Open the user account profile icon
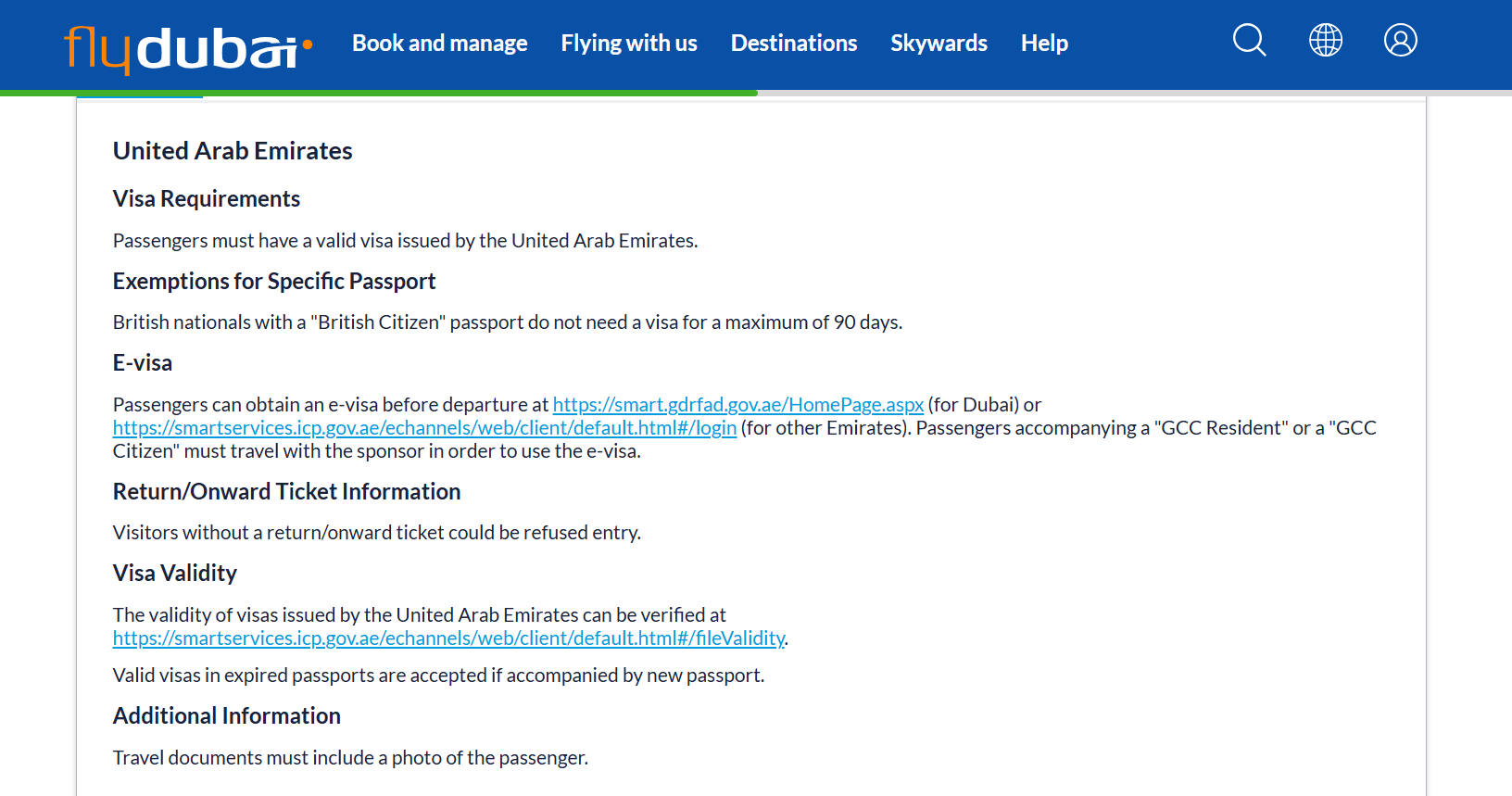This screenshot has width=1512, height=796. pyautogui.click(x=1400, y=40)
